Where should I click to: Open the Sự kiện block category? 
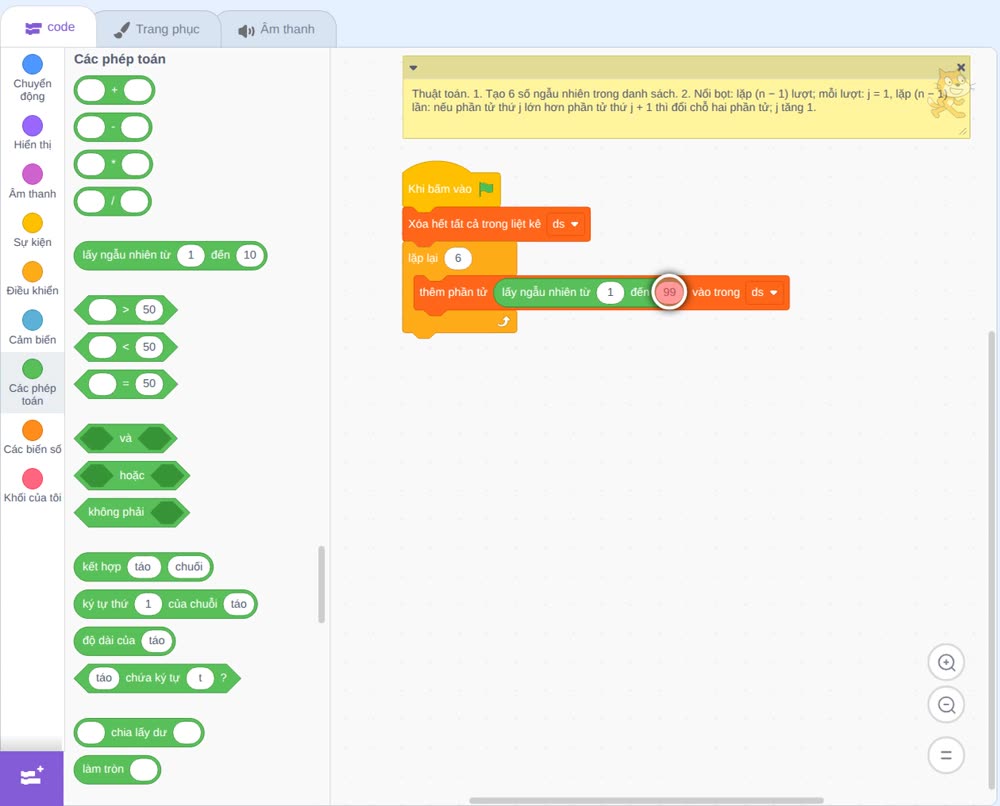pos(33,230)
